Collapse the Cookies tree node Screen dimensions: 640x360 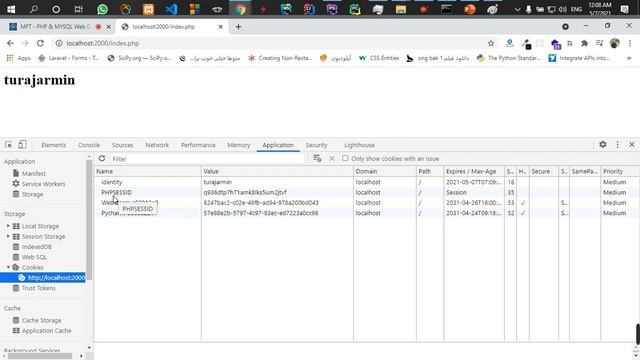(x=8, y=267)
